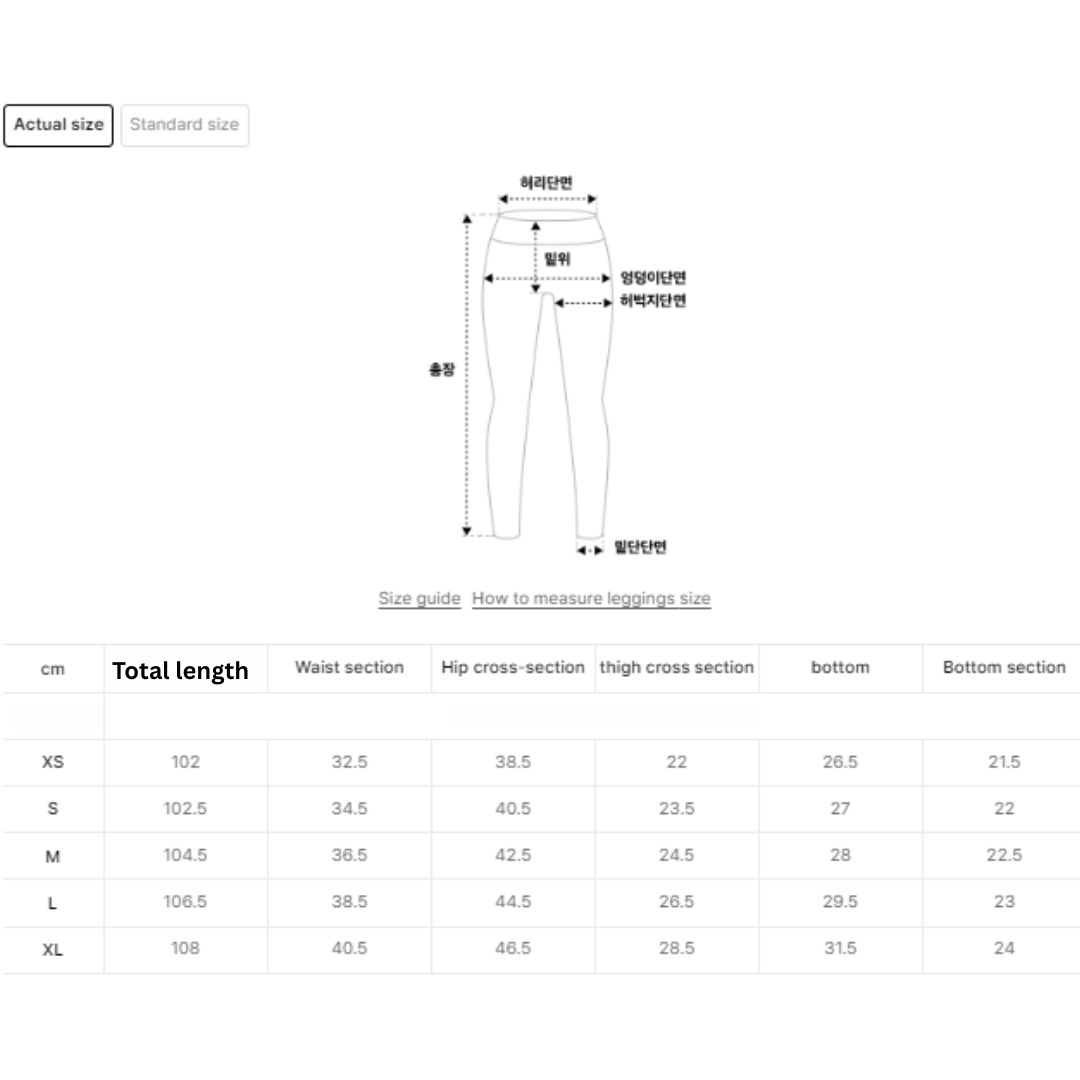The height and width of the screenshot is (1080, 1080).
Task: Select the XS size row label
Action: (53, 762)
